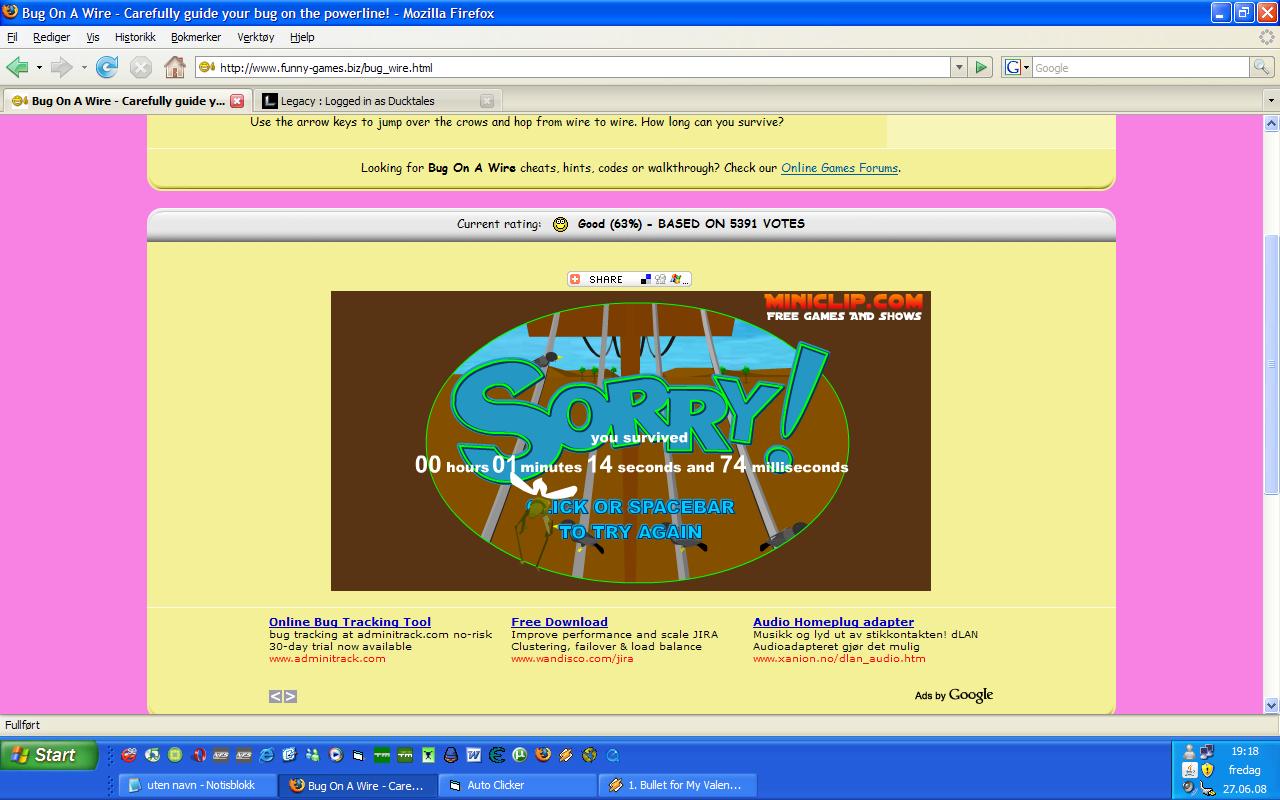This screenshot has width=1280, height=800.
Task: Click the page vertical scrollbar thumb
Action: (x=1272, y=365)
